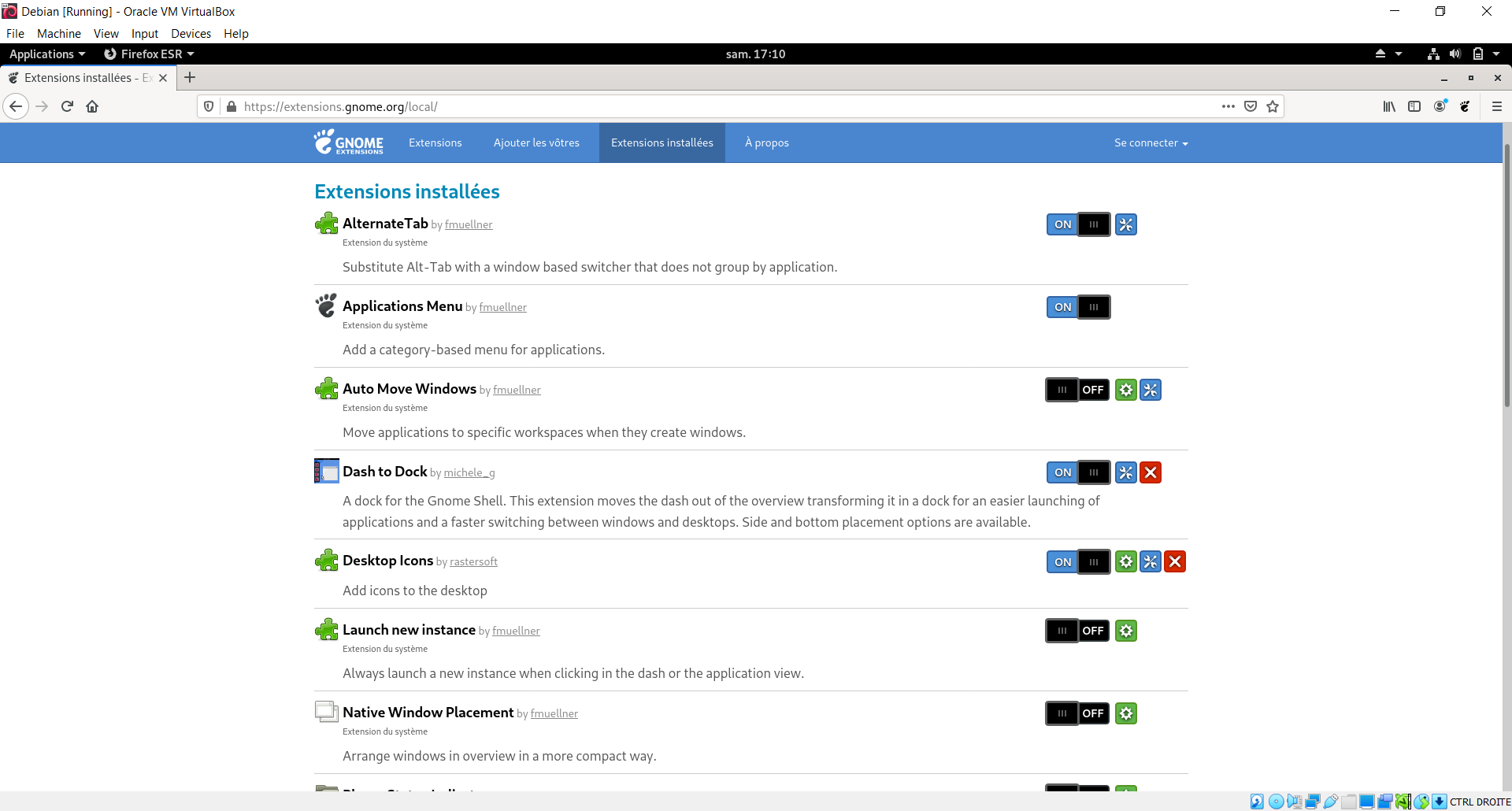Open michele_g author profile link
The image size is (1512, 811).
(469, 472)
